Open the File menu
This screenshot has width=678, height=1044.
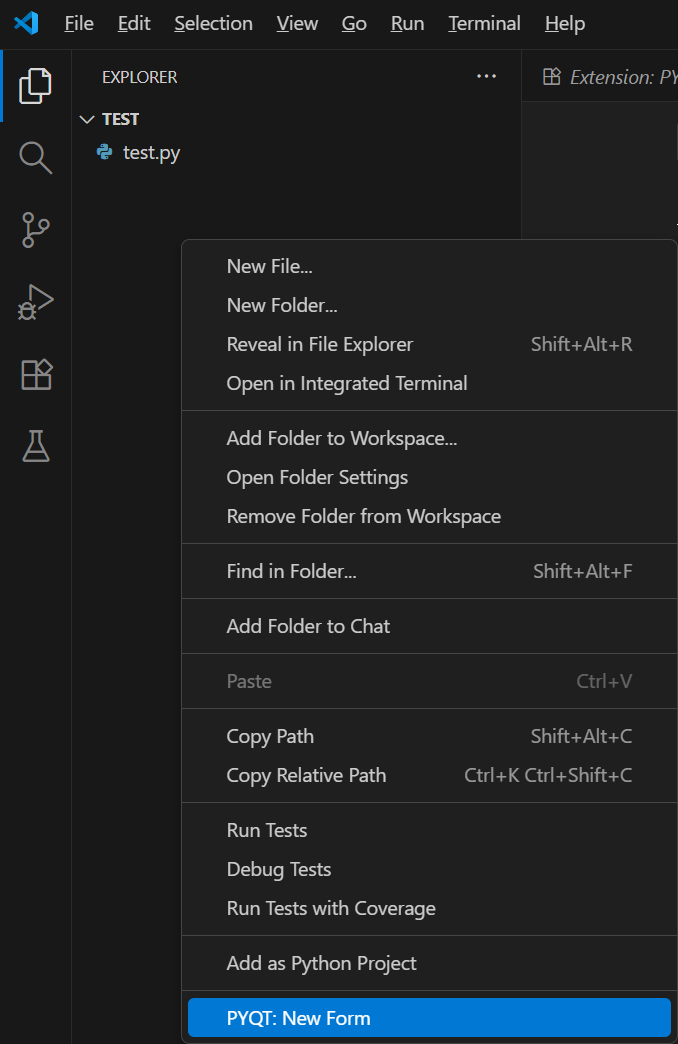click(79, 23)
